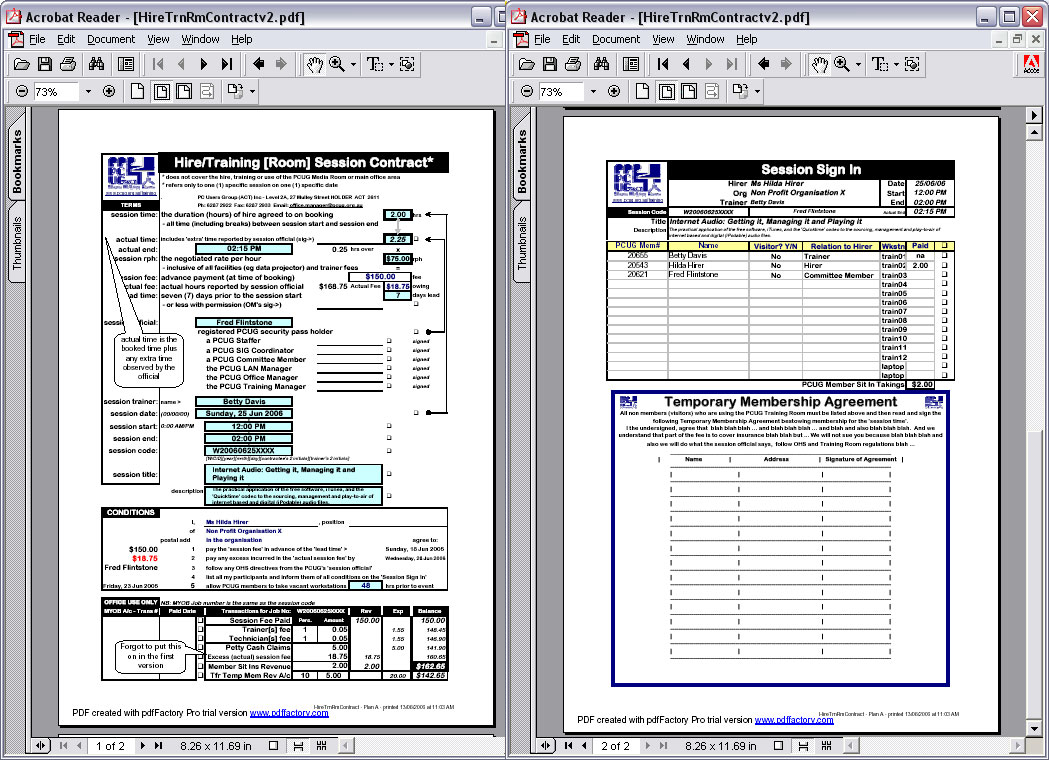The width and height of the screenshot is (1049, 760).
Task: Open file using right window's folder icon
Action: pyautogui.click(x=527, y=64)
